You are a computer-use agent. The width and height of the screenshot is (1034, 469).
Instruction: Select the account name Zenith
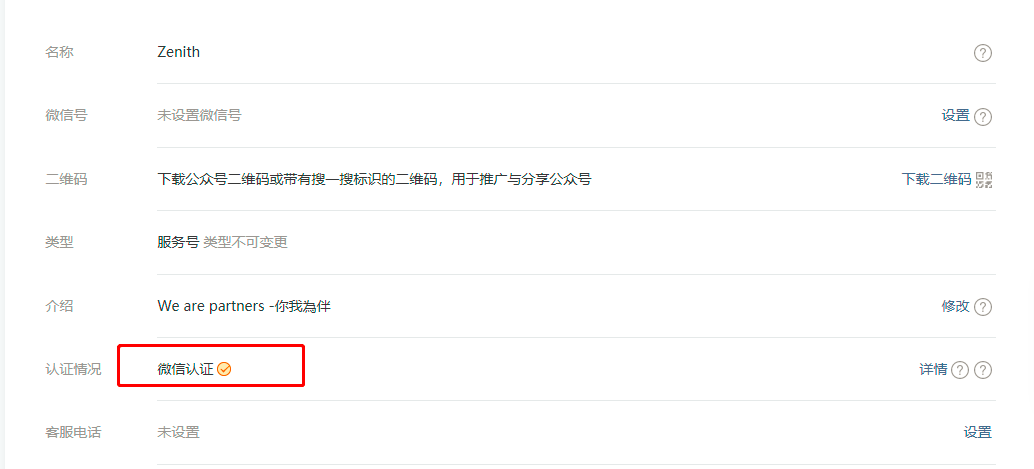click(179, 51)
